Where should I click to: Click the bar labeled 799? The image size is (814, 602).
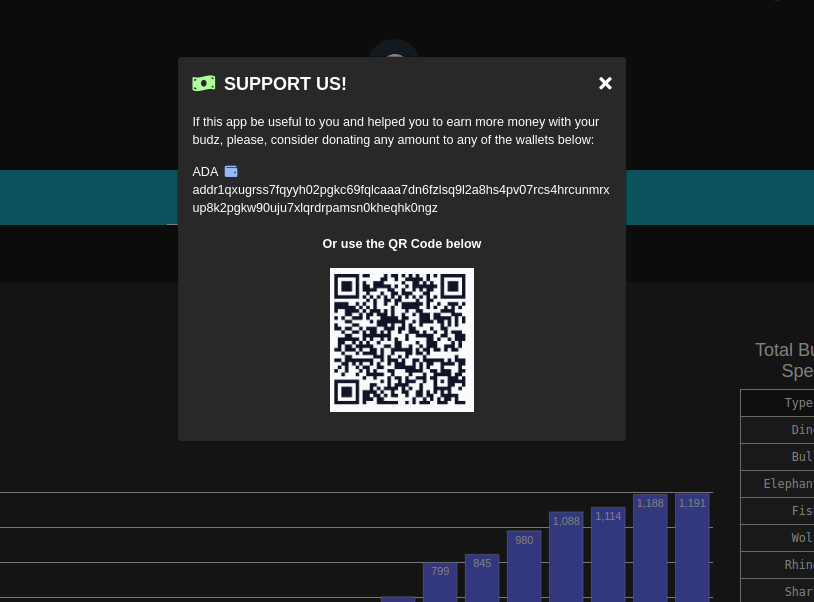(440, 582)
